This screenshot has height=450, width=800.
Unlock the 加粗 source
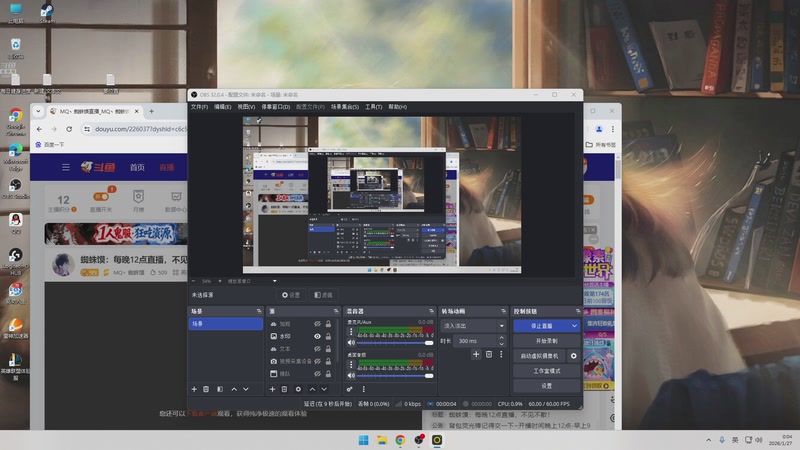(329, 324)
